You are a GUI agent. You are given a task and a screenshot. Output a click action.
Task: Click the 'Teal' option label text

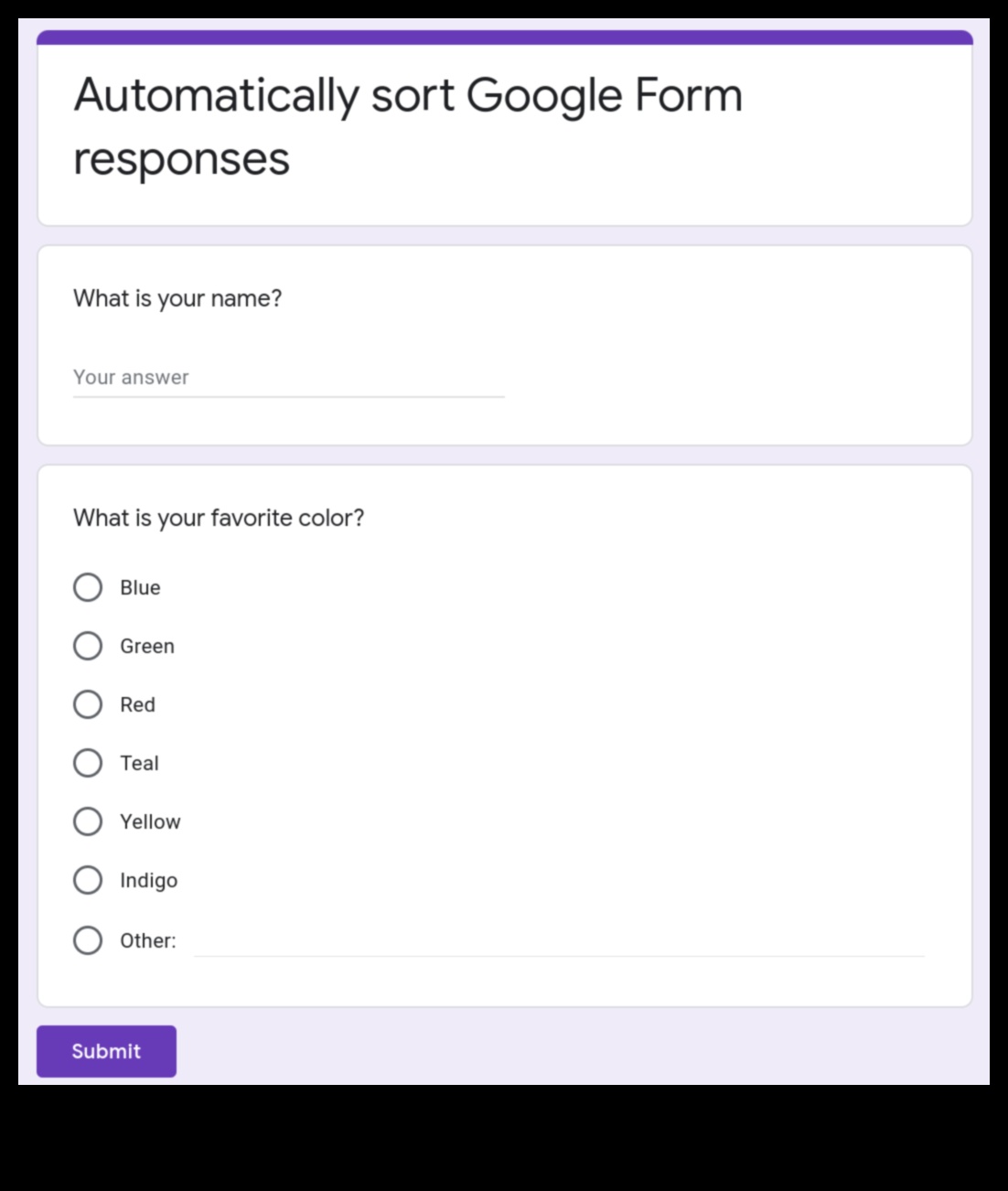139,763
